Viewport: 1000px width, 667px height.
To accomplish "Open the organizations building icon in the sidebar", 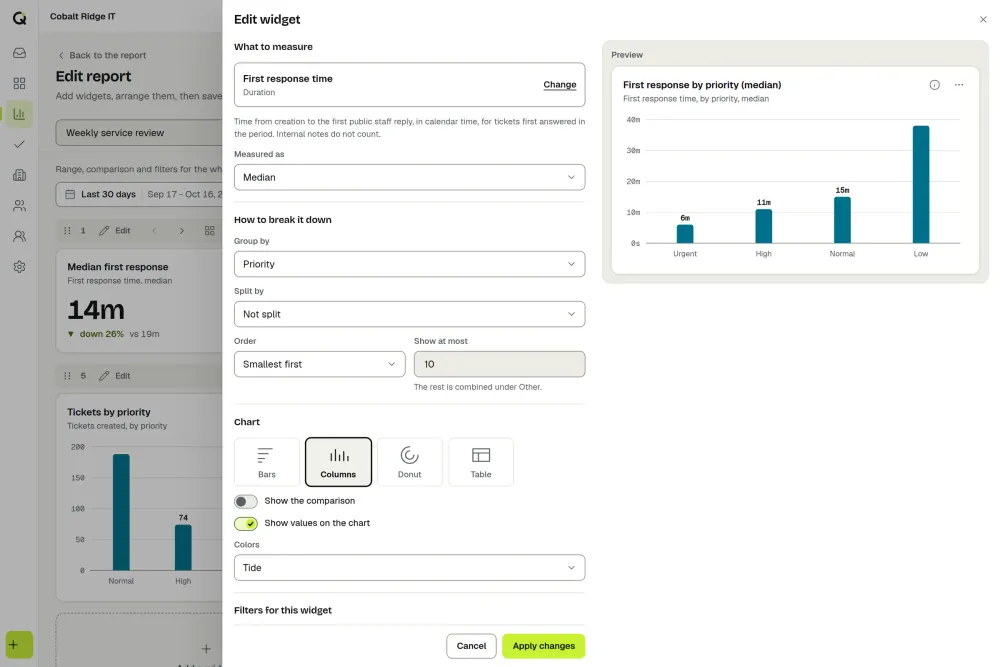I will 19,175.
